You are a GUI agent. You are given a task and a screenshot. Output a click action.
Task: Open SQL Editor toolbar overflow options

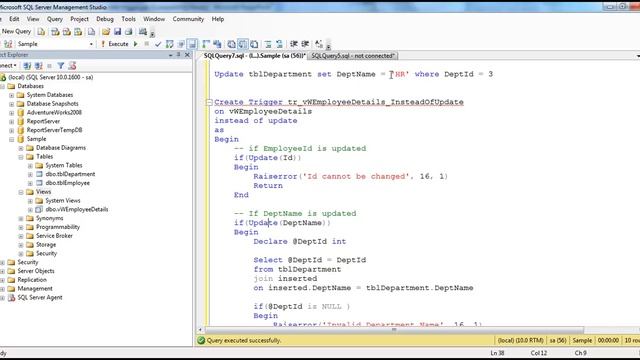328,46
